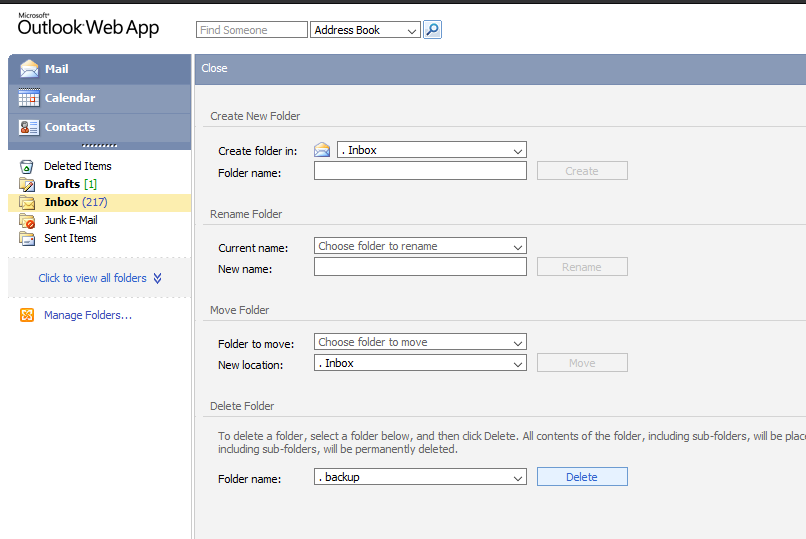806x539 pixels.
Task: Click the Calendar grid icon
Action: pos(29,98)
